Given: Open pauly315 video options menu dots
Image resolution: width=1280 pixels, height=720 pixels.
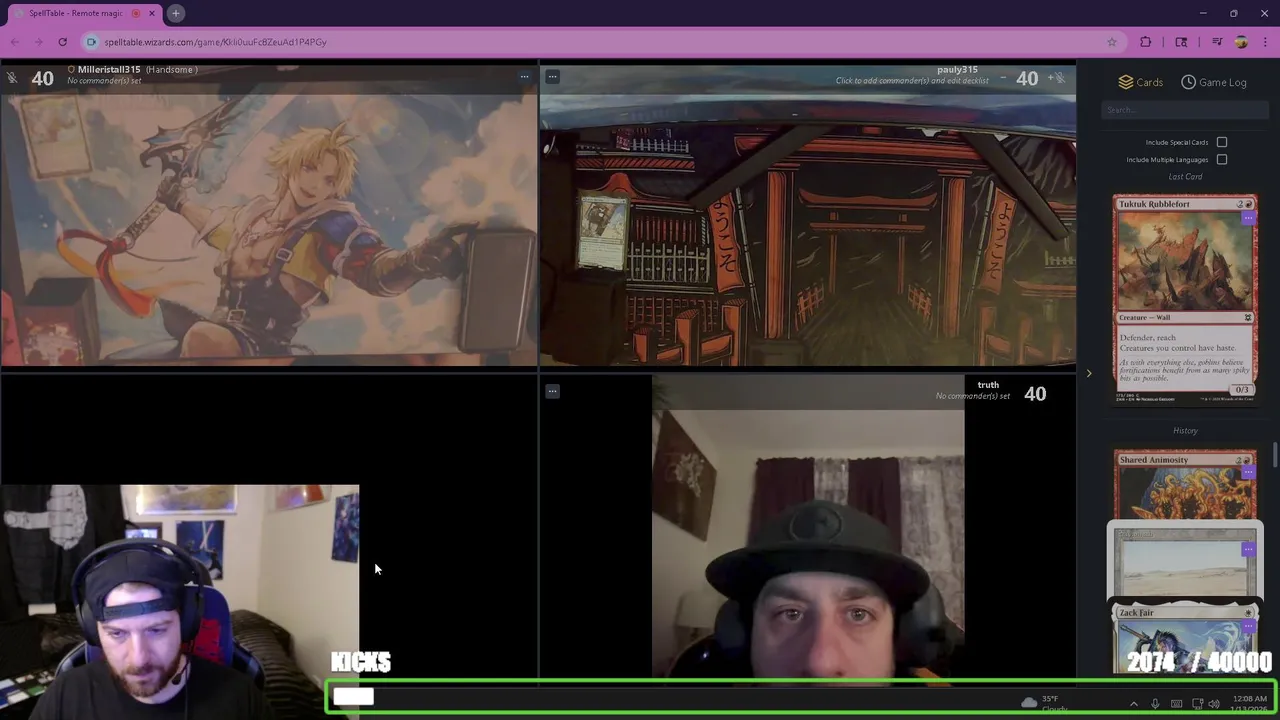Looking at the screenshot, I should (552, 76).
